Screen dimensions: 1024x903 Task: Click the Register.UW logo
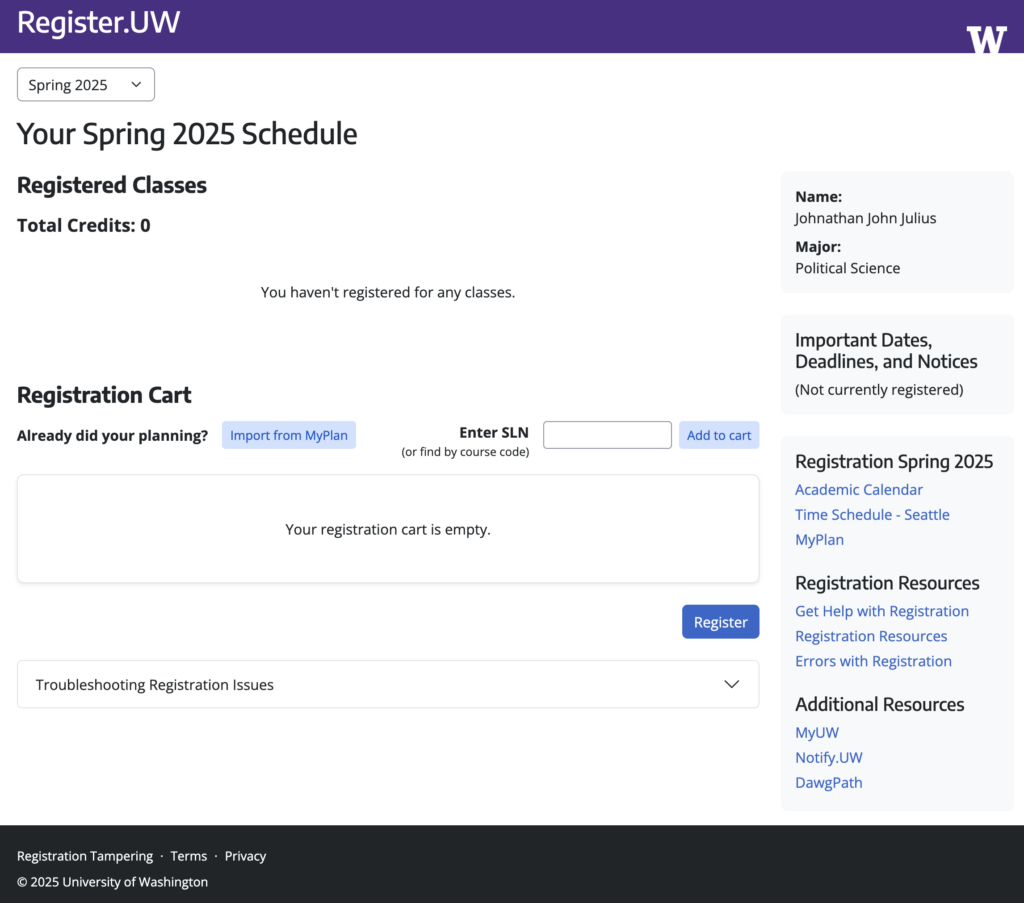tap(97, 22)
